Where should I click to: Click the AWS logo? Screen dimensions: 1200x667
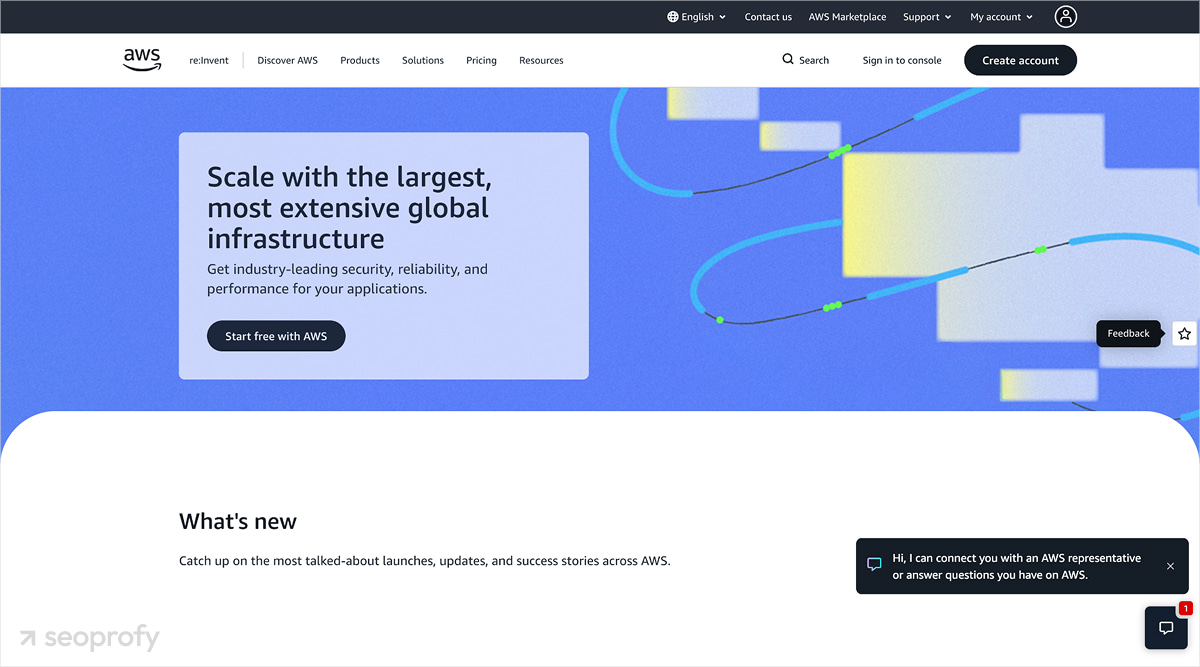142,60
